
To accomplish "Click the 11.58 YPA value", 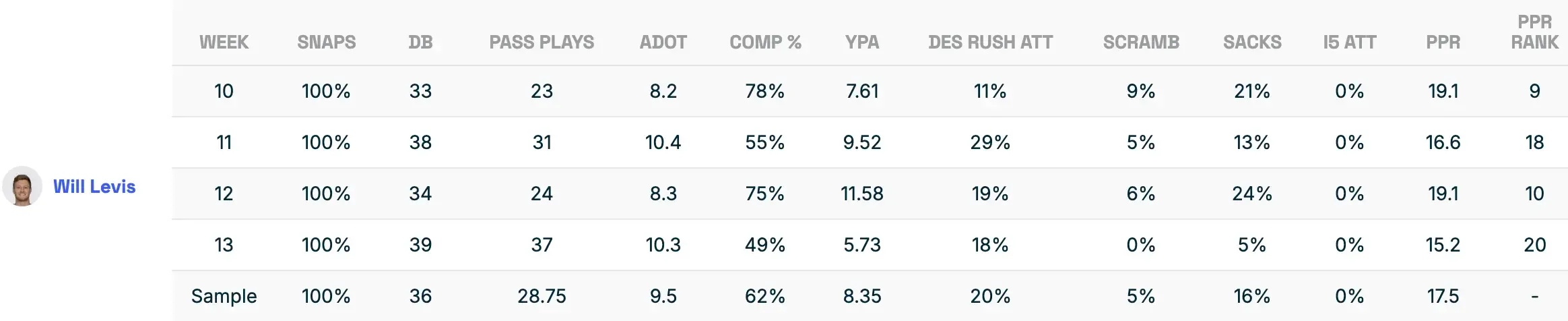I will pos(861,194).
